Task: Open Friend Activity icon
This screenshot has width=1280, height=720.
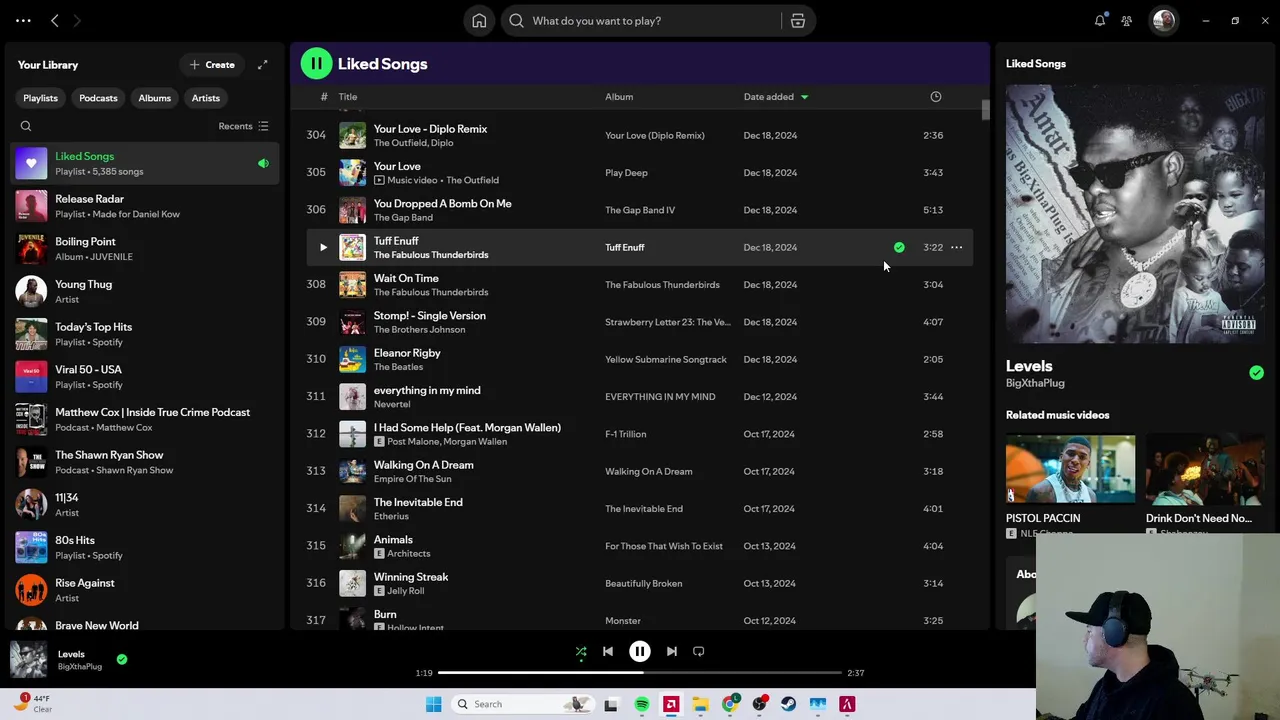Action: pyautogui.click(x=1127, y=20)
